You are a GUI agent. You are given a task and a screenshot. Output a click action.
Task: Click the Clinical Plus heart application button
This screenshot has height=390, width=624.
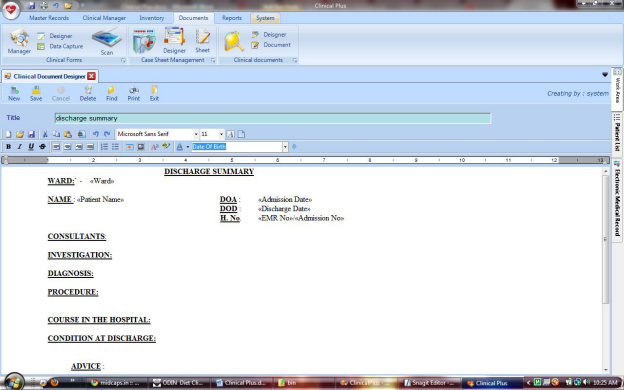[x=11, y=10]
